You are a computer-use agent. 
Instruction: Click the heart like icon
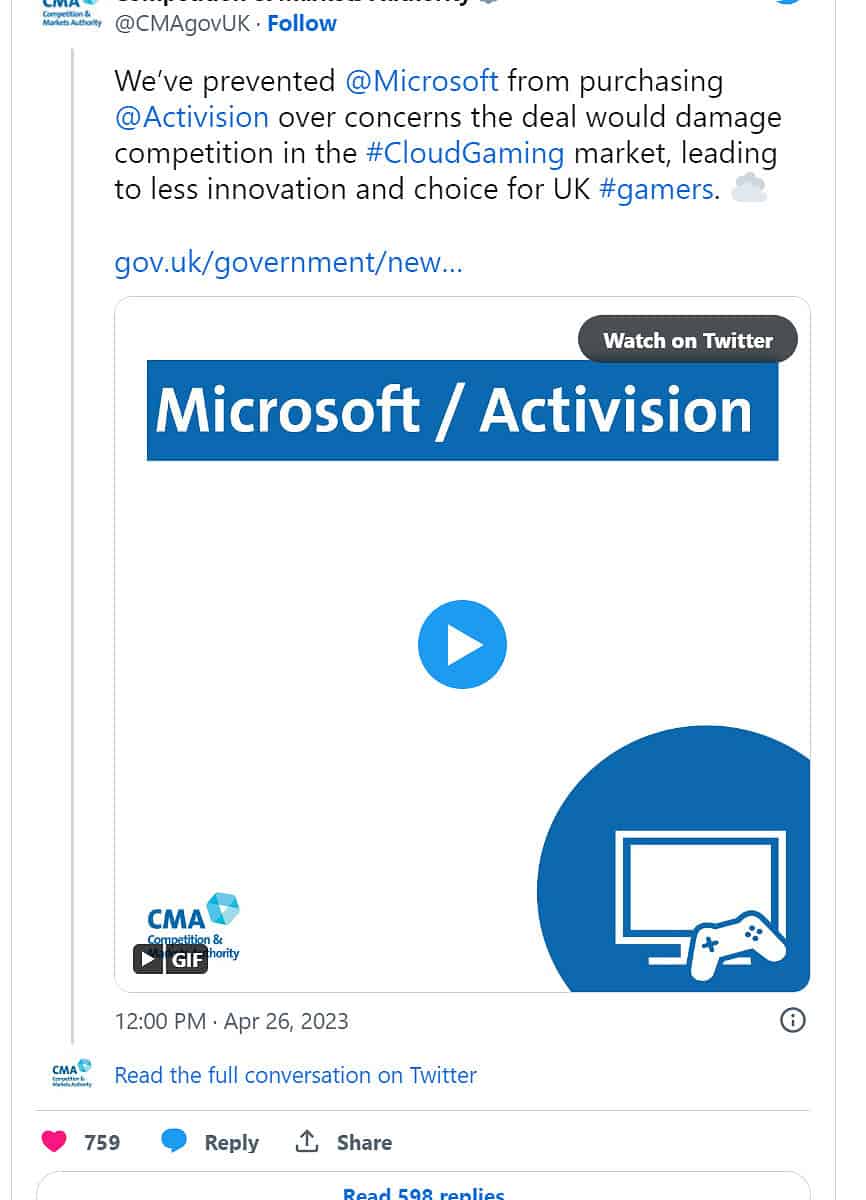54,1142
